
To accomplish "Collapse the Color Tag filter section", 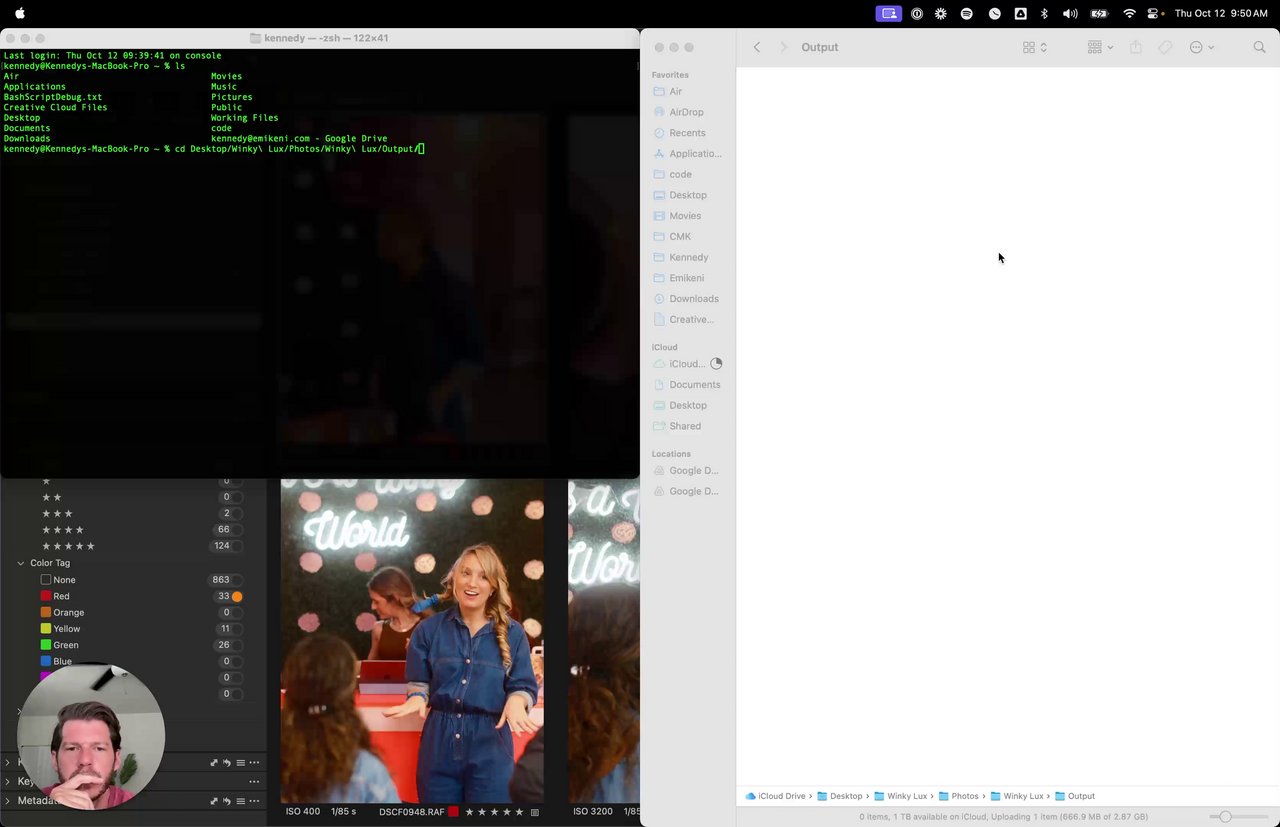I will tap(21, 563).
